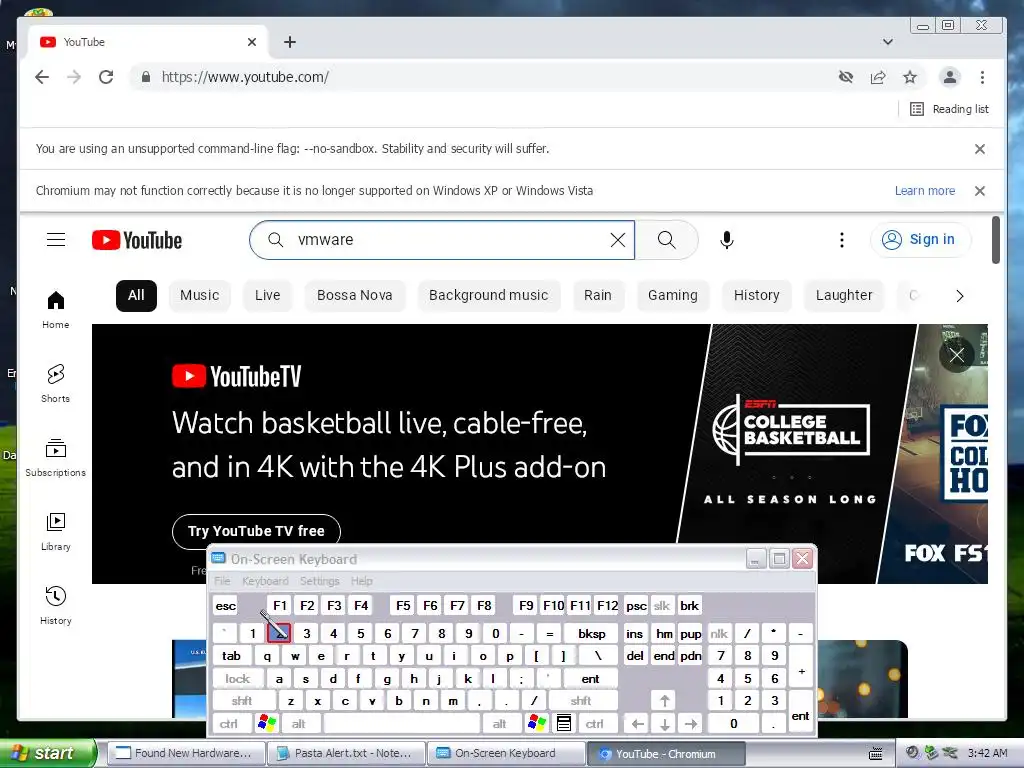
Task: Bookmark this page with the star icon
Action: click(x=910, y=77)
